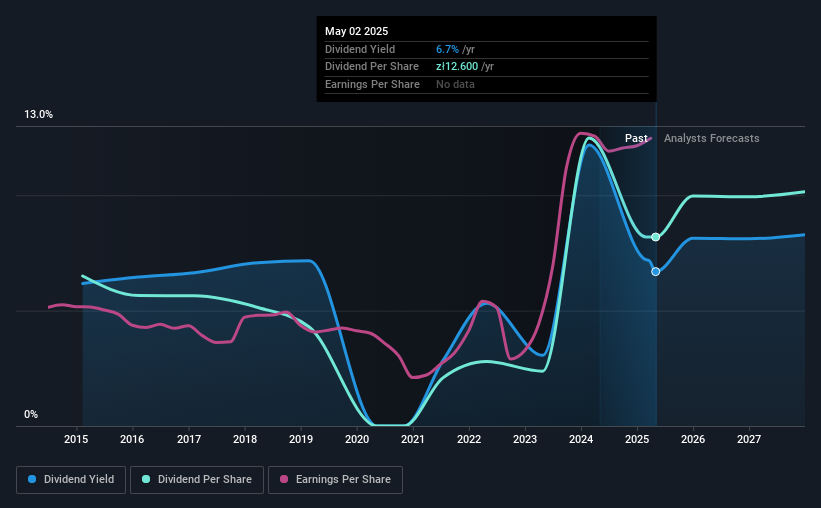Click the 2027 x-axis label
Image resolution: width=821 pixels, height=508 pixels.
749,439
